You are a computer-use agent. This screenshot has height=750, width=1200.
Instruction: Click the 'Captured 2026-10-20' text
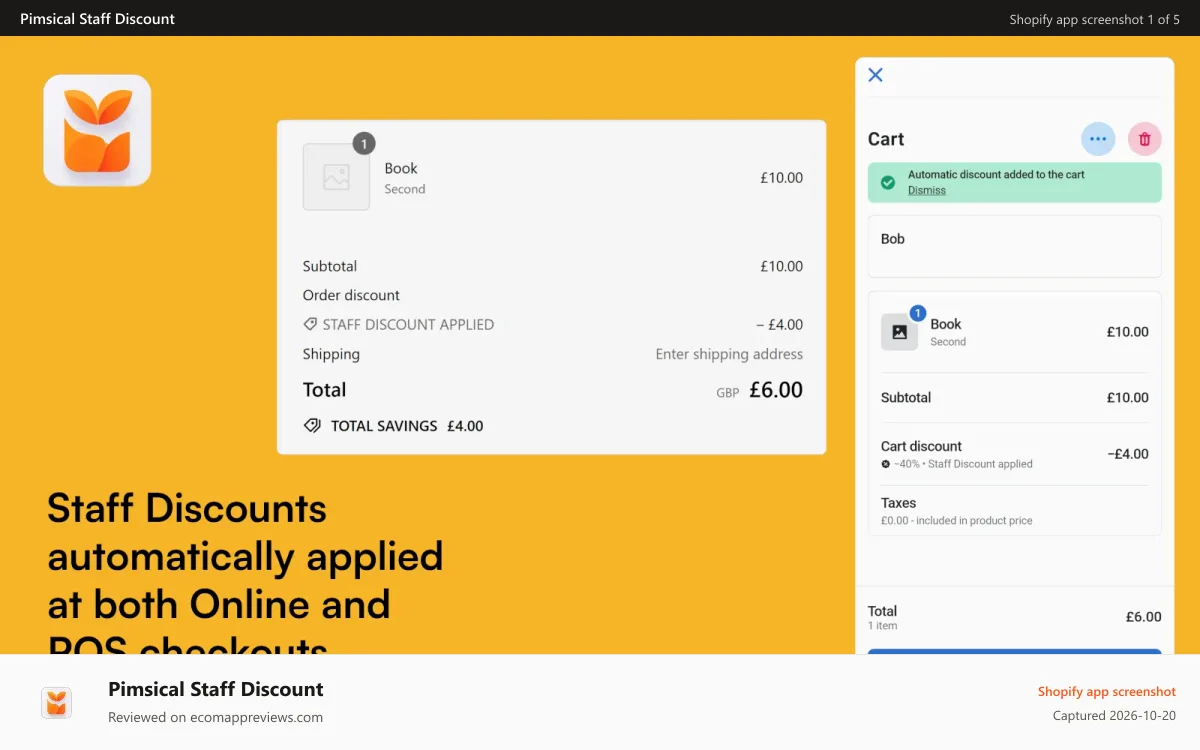1114,715
